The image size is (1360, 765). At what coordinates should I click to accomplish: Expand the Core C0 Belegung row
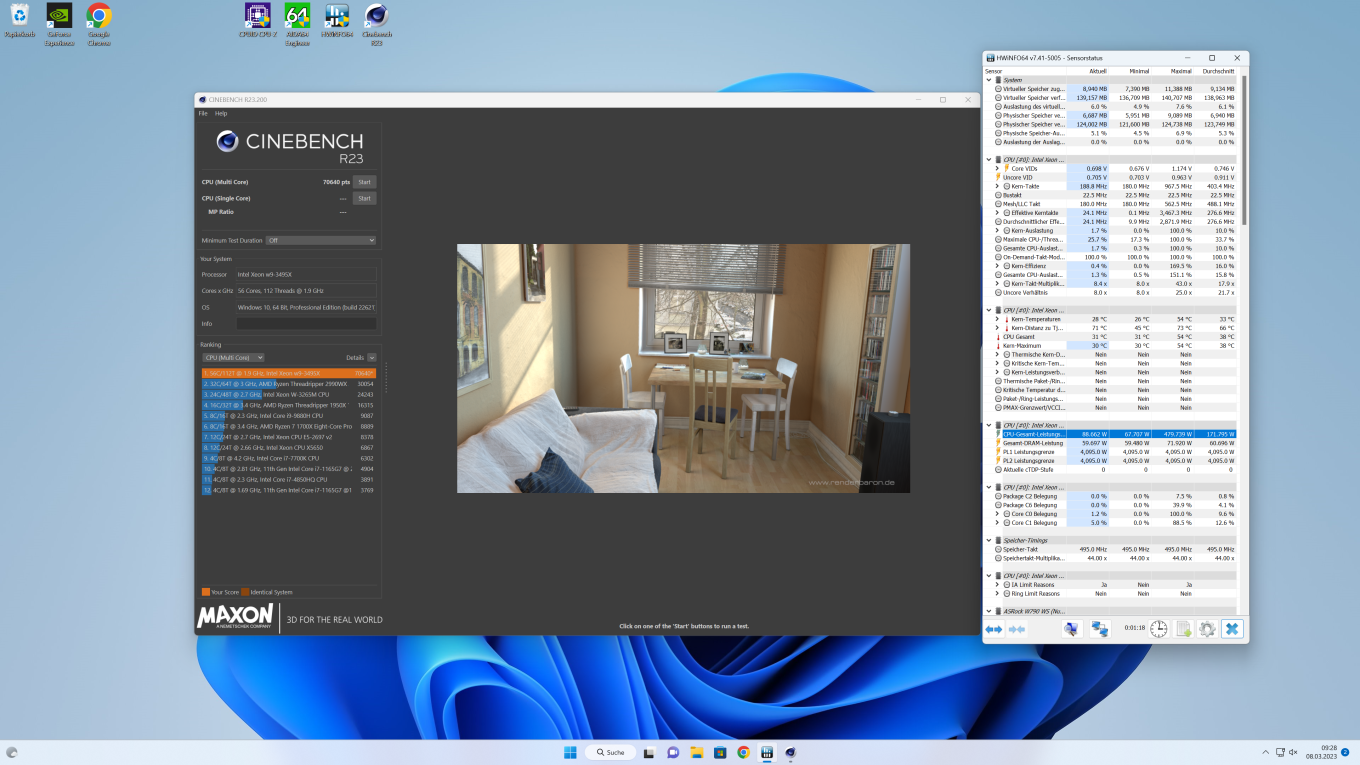click(997, 514)
